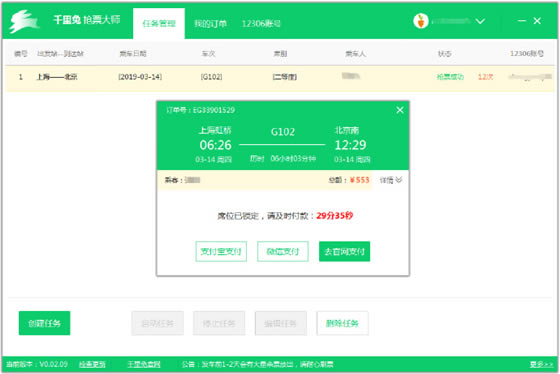Choose 微信支付 button

point(282,251)
